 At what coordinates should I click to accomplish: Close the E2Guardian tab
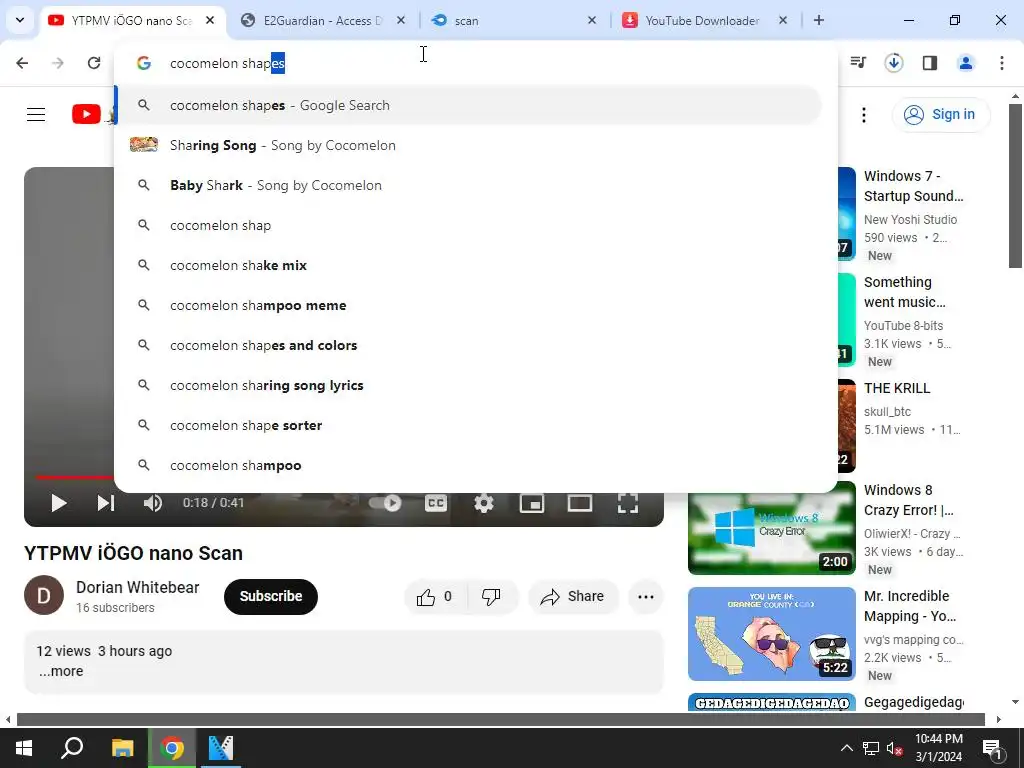[401, 20]
